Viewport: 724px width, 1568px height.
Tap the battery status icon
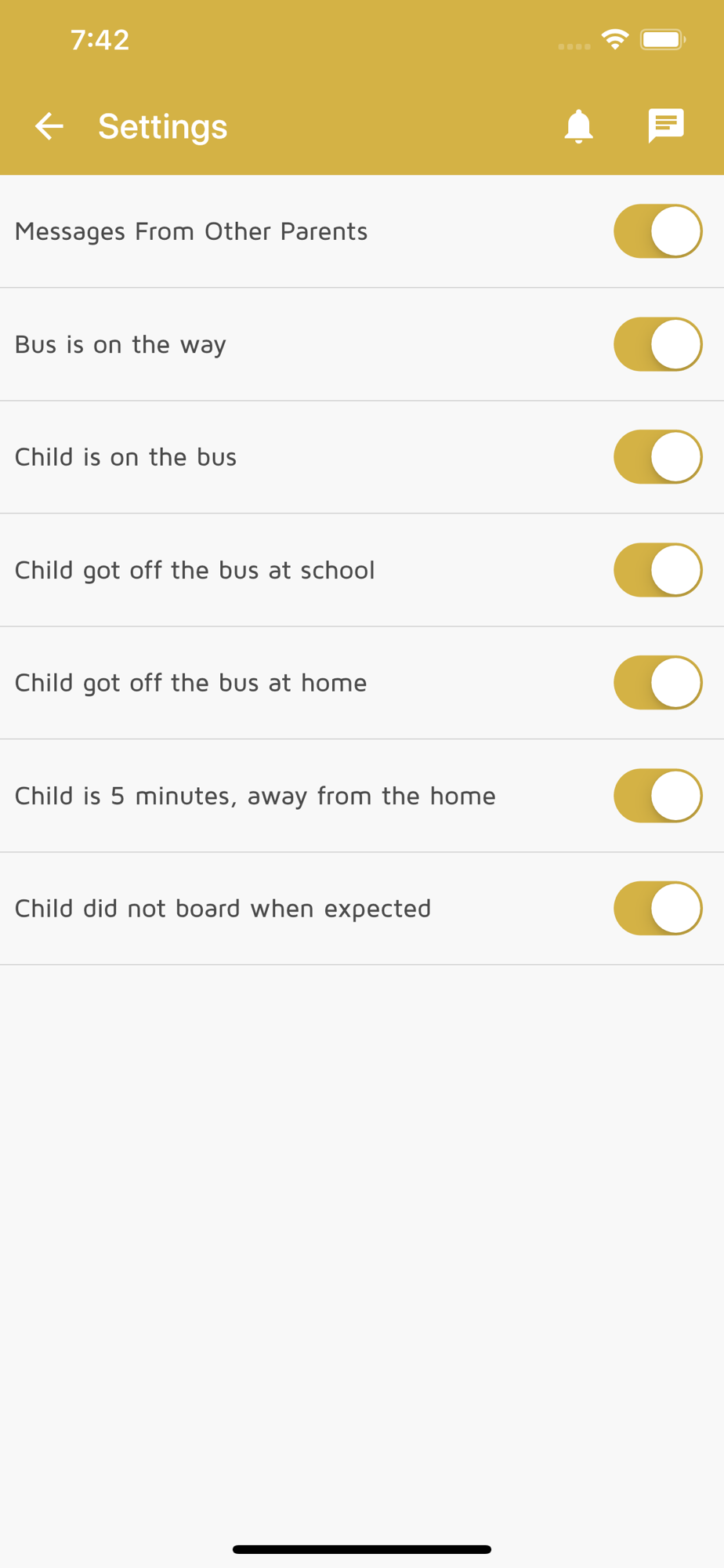[663, 39]
